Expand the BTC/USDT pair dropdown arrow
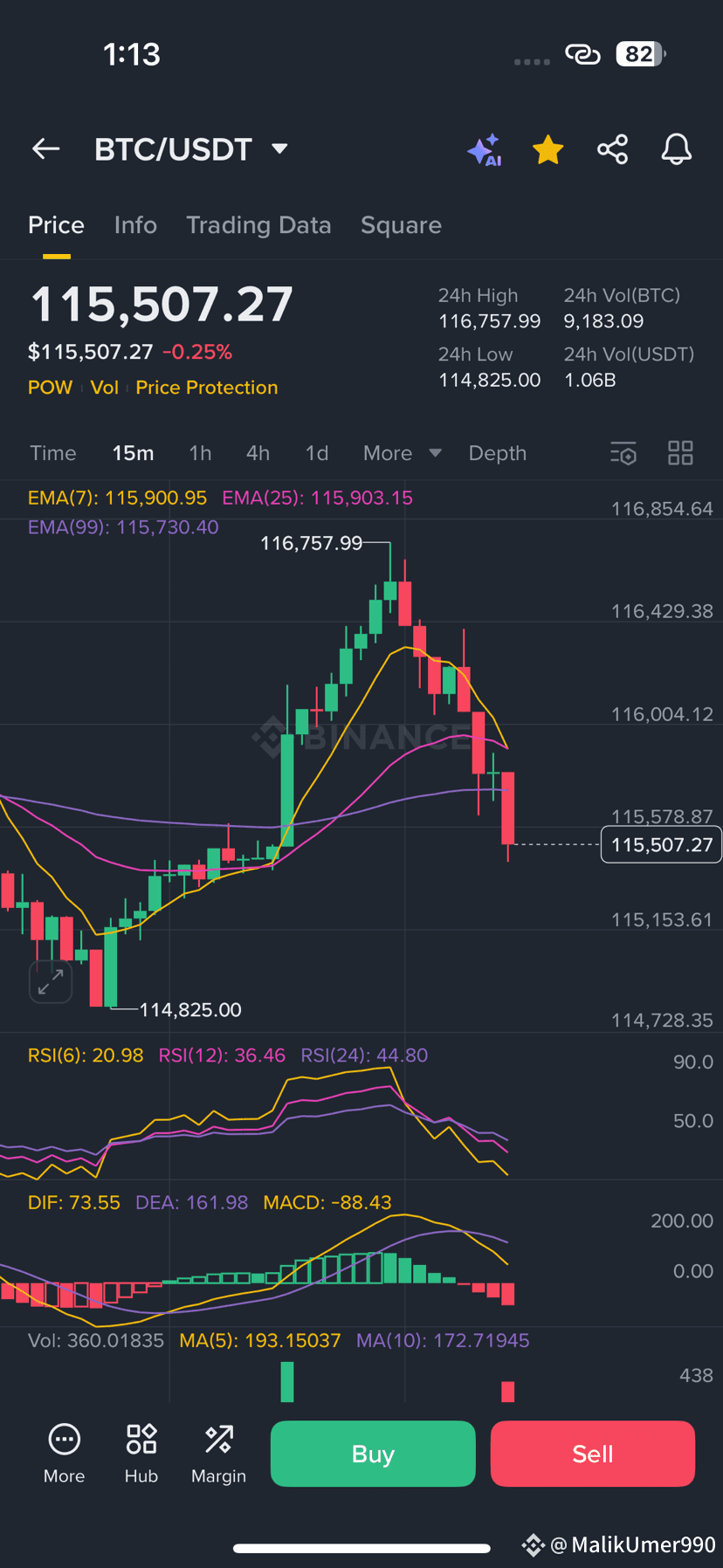Image resolution: width=723 pixels, height=1568 pixels. 280,149
